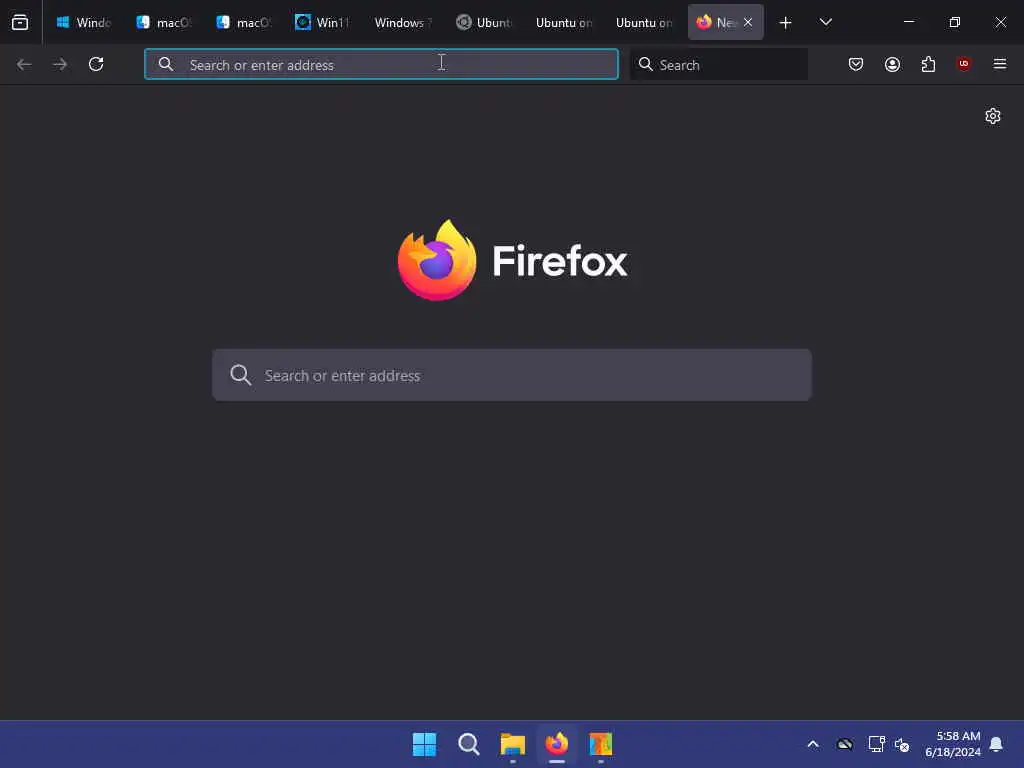
Task: Open the Firefox account menu
Action: pyautogui.click(x=892, y=64)
